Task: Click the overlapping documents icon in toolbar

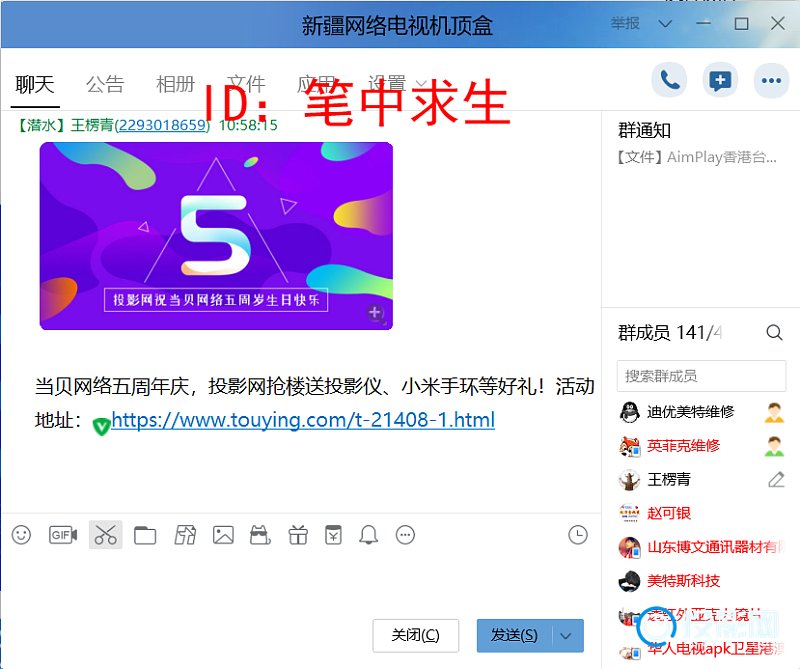Action: (185, 535)
